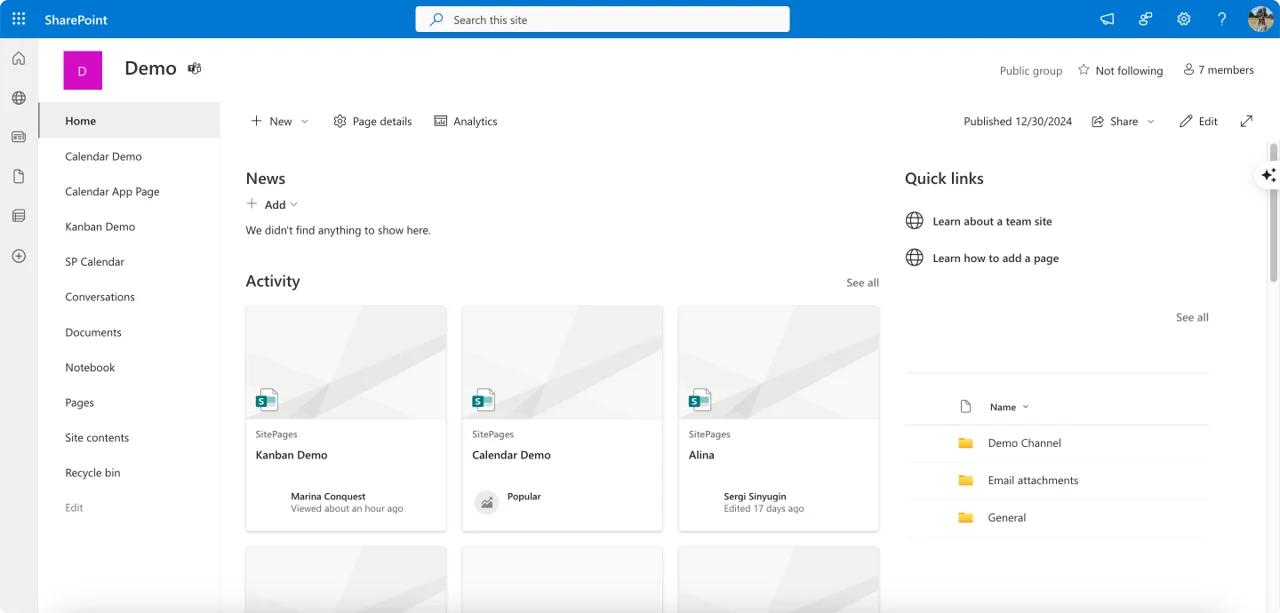Click the SharePoint page icon on Alina card
The height and width of the screenshot is (613, 1280).
(700, 400)
